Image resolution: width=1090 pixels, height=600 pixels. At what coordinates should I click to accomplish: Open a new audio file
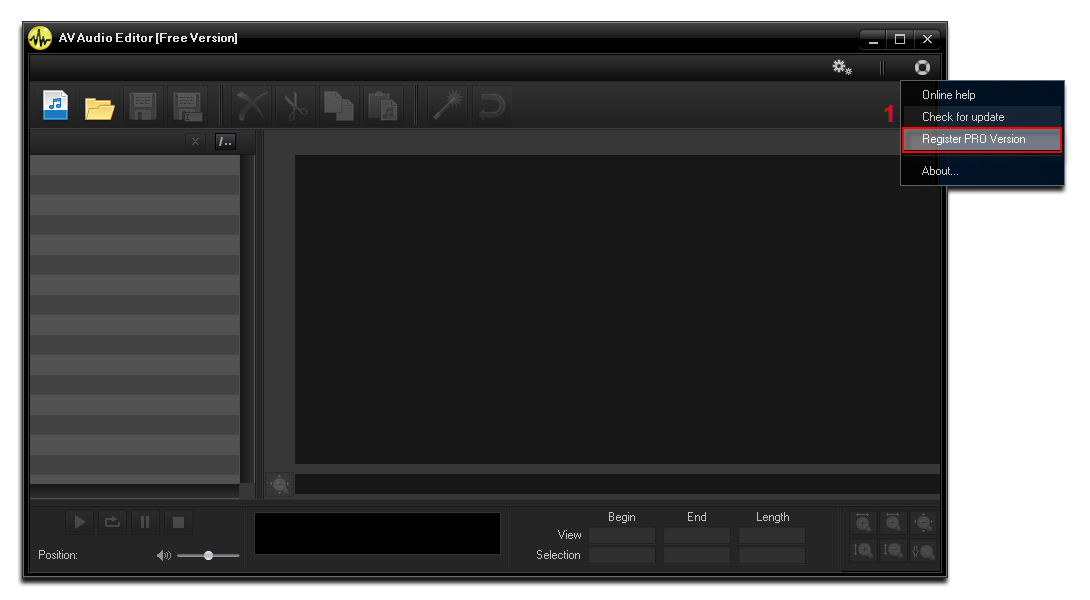coord(56,105)
